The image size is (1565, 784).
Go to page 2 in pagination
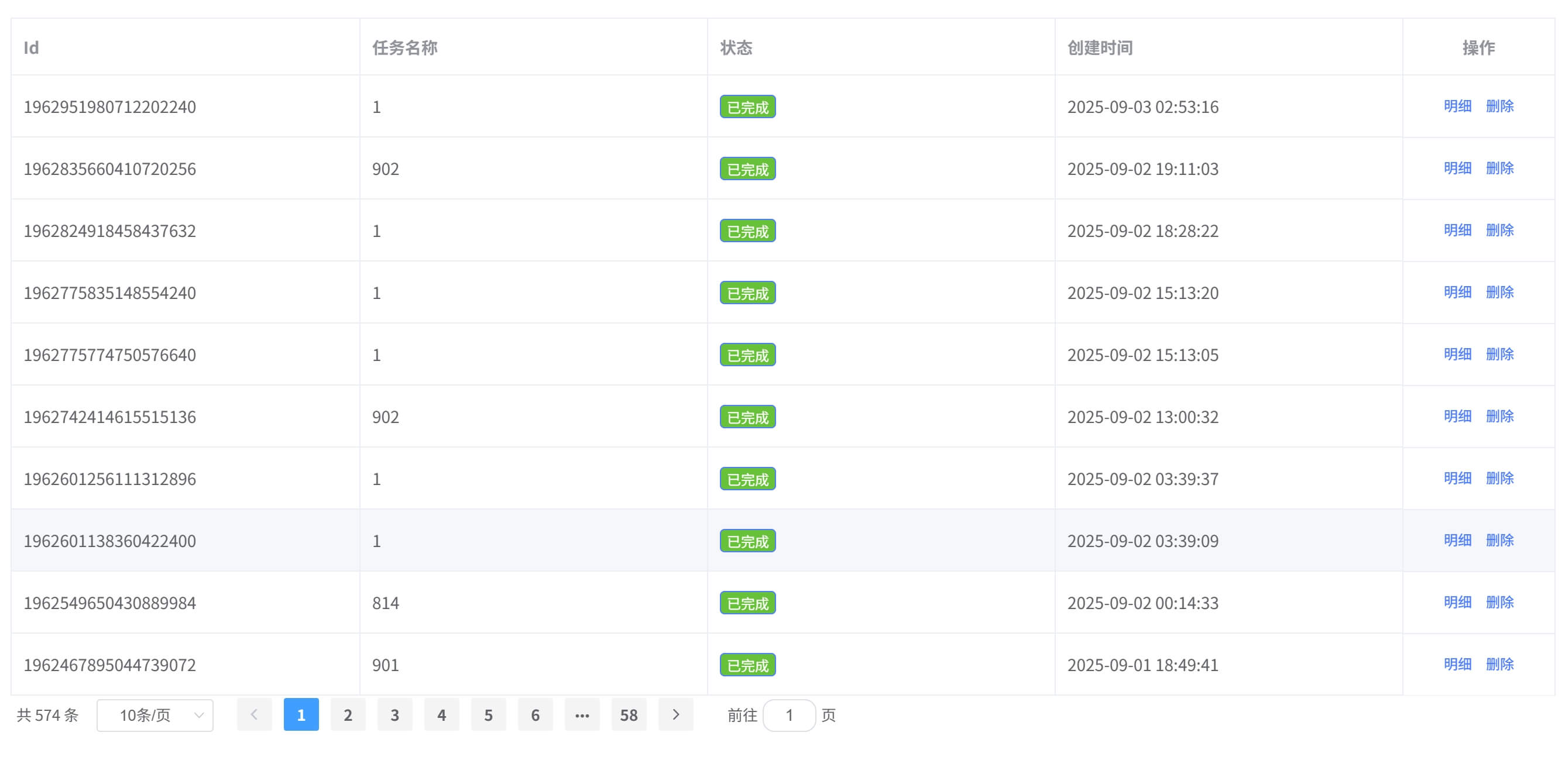[348, 715]
